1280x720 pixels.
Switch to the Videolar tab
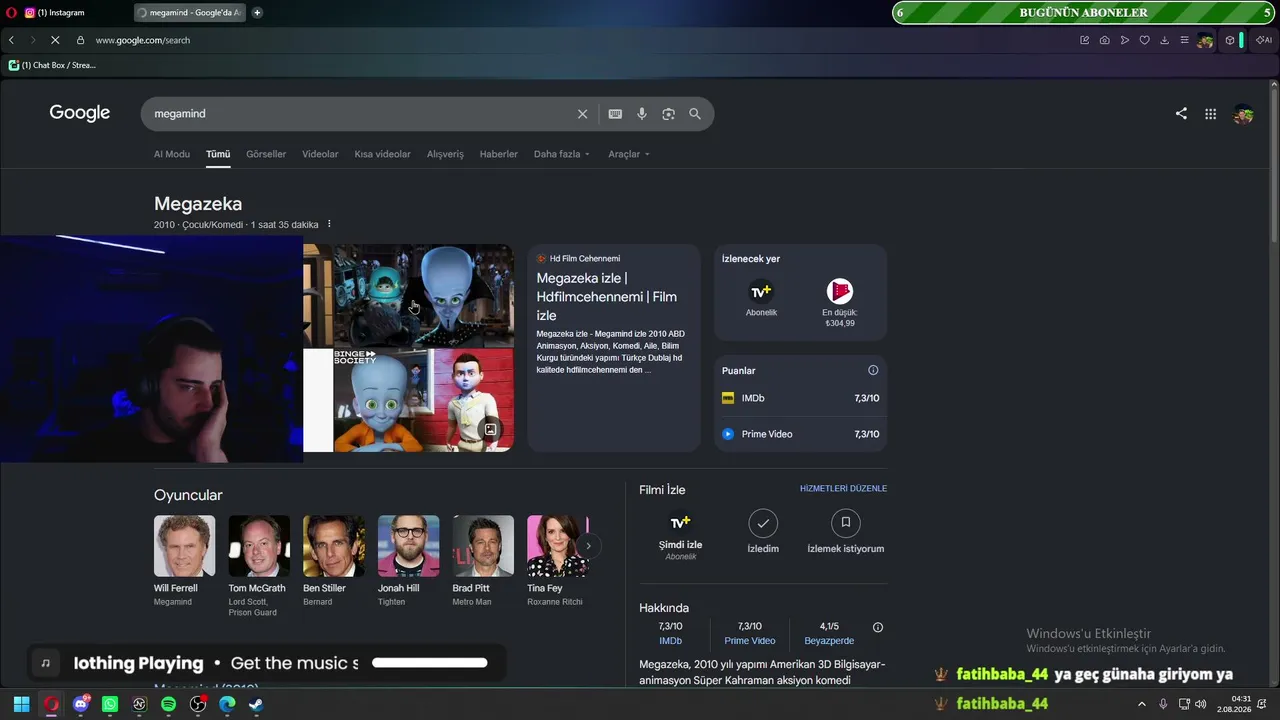point(320,154)
